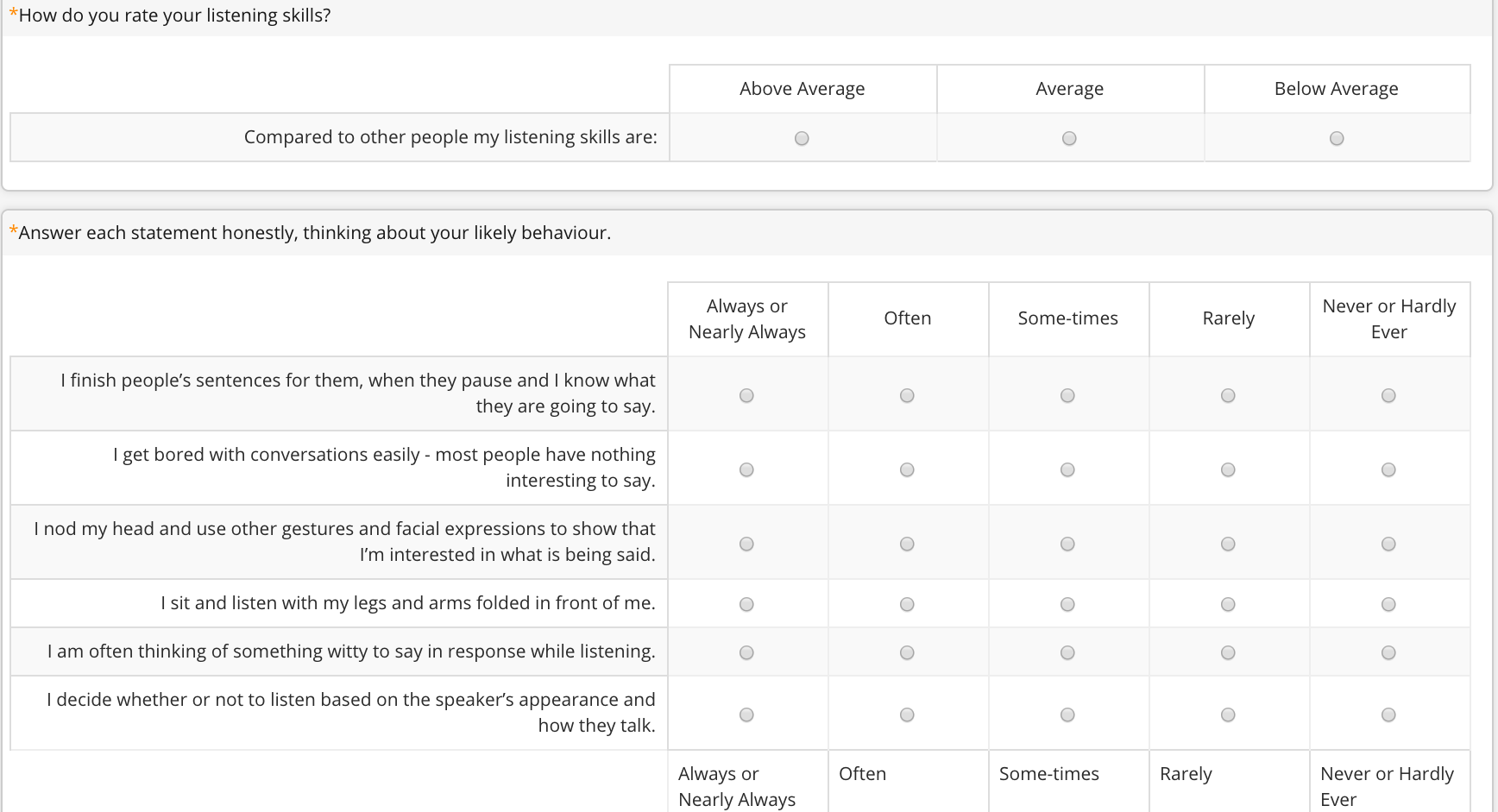Check Always for thinking of something witty
The width and height of the screenshot is (1498, 812).
coord(746,652)
